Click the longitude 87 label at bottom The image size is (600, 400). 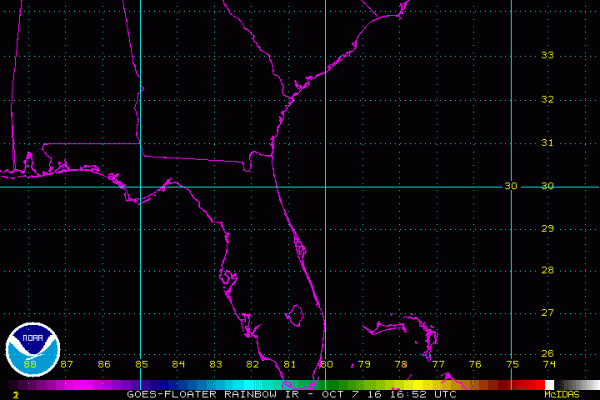(x=67, y=364)
